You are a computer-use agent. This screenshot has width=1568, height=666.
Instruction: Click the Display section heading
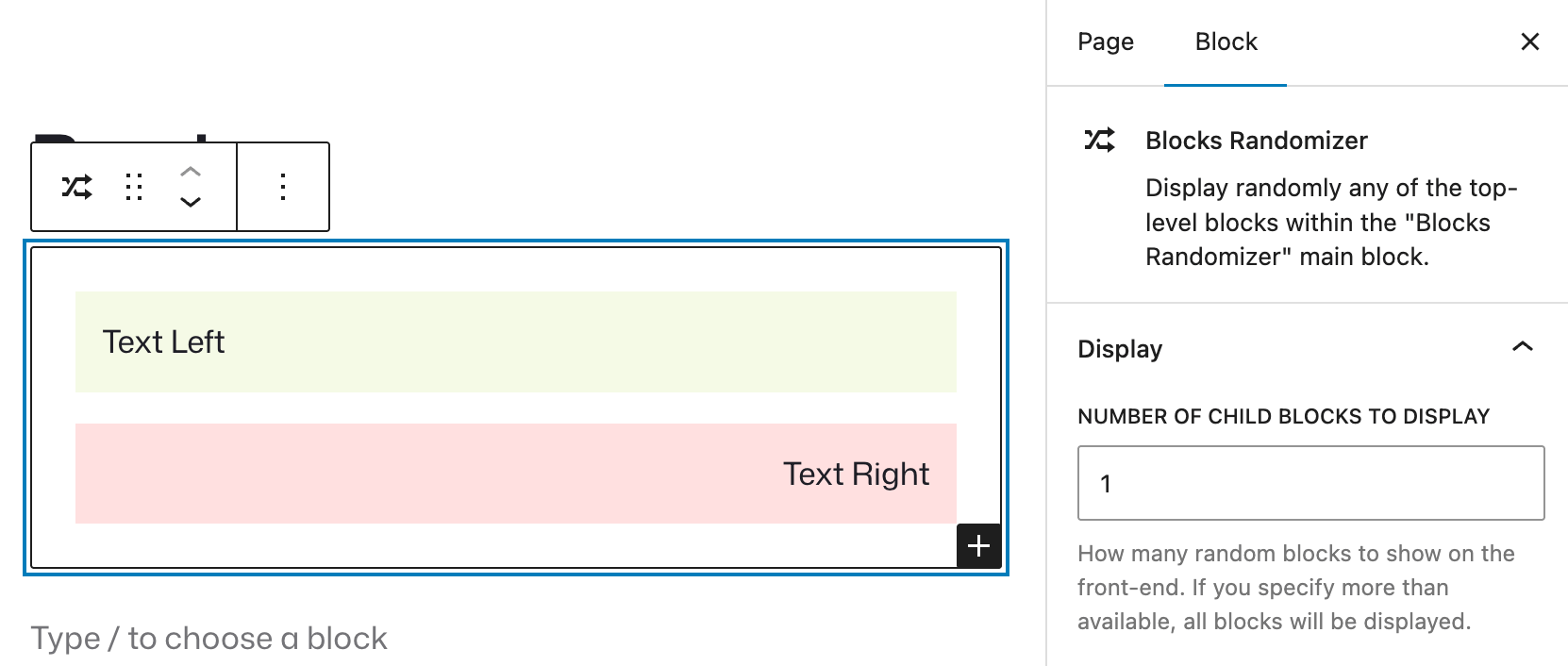coord(1119,348)
